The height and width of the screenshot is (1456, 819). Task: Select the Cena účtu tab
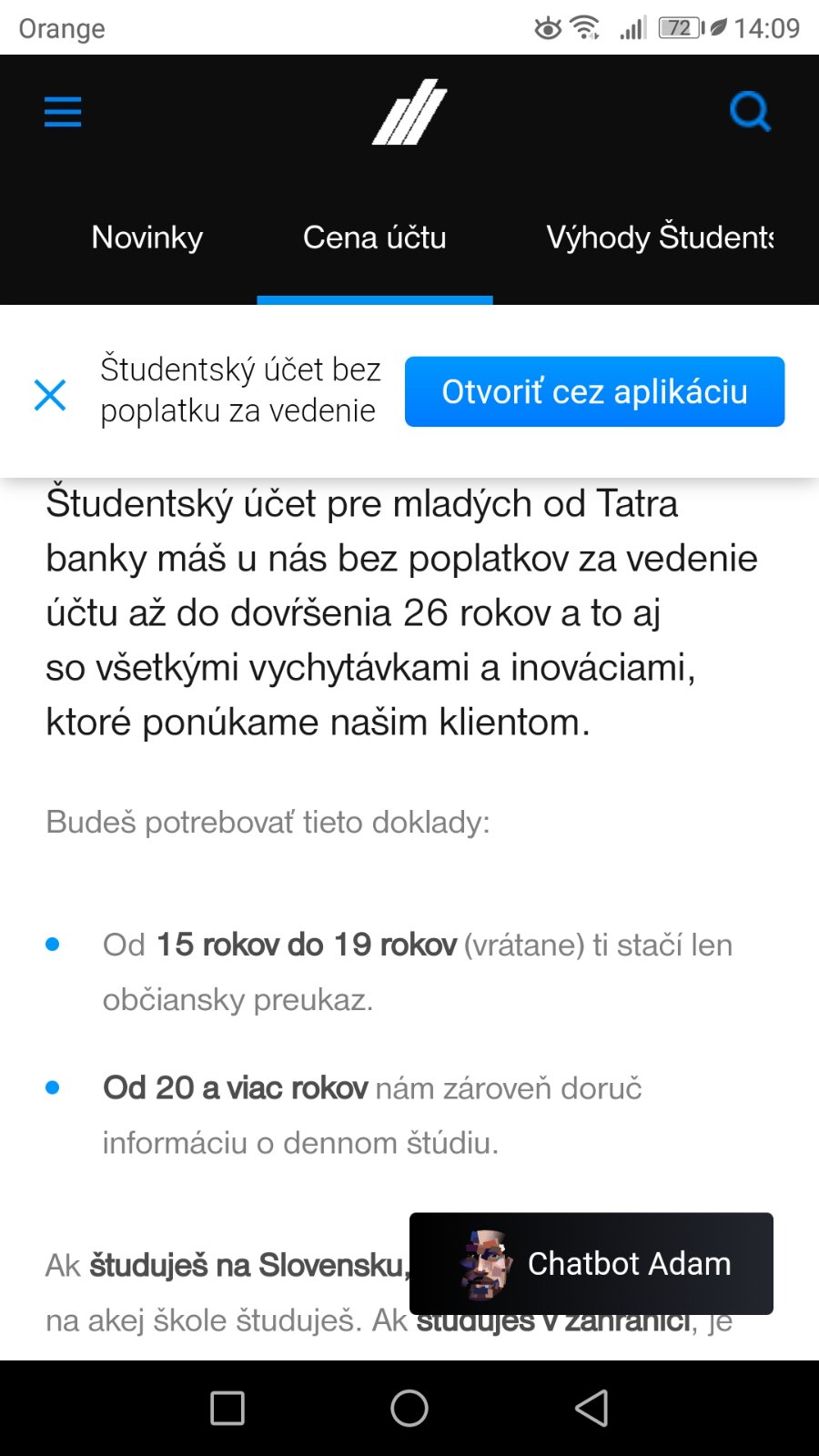(375, 238)
